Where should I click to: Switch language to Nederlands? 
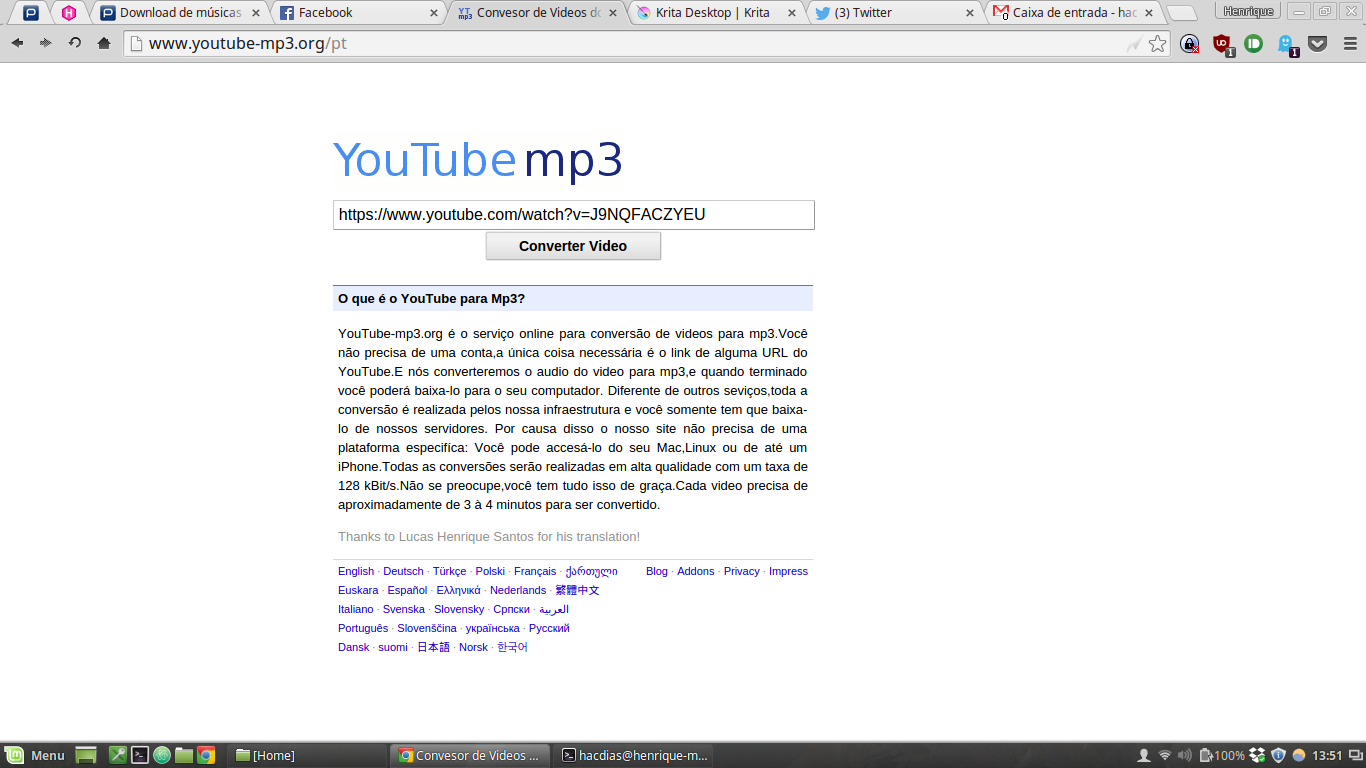tap(518, 590)
